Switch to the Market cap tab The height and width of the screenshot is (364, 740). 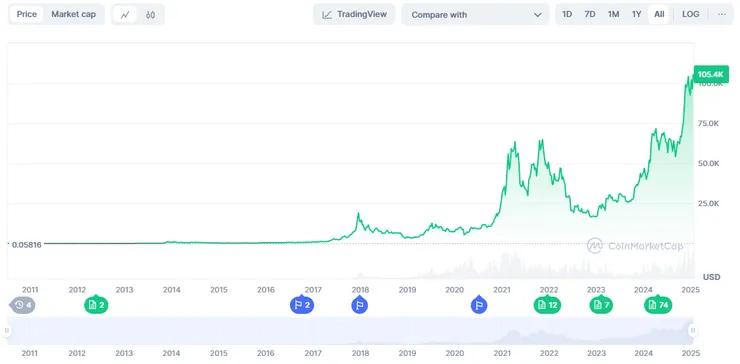tap(74, 14)
